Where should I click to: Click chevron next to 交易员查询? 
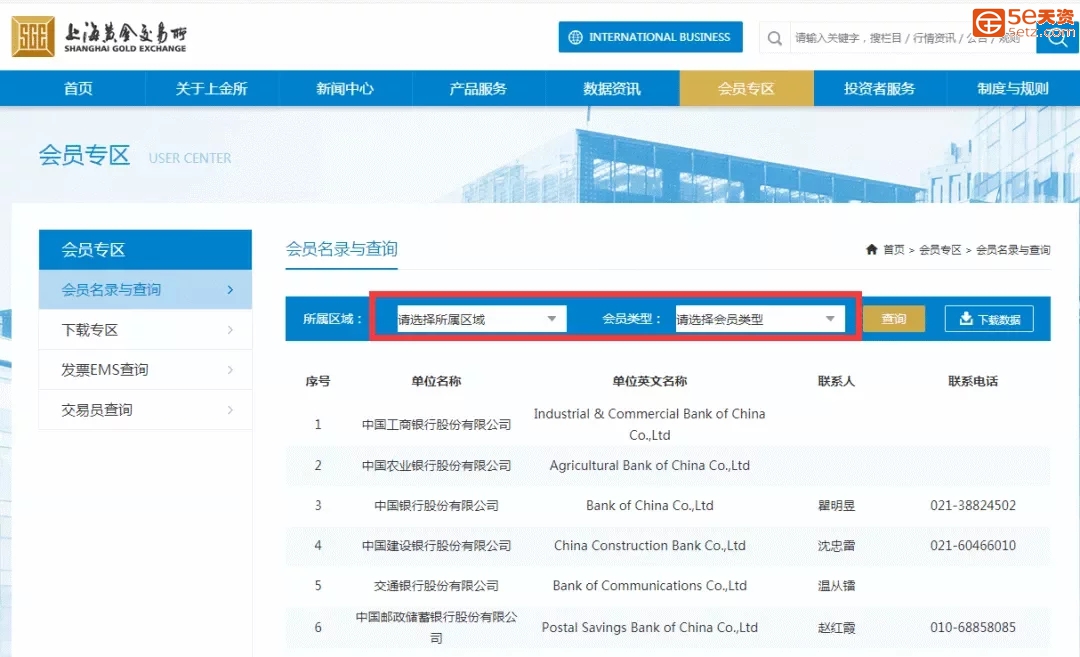230,410
